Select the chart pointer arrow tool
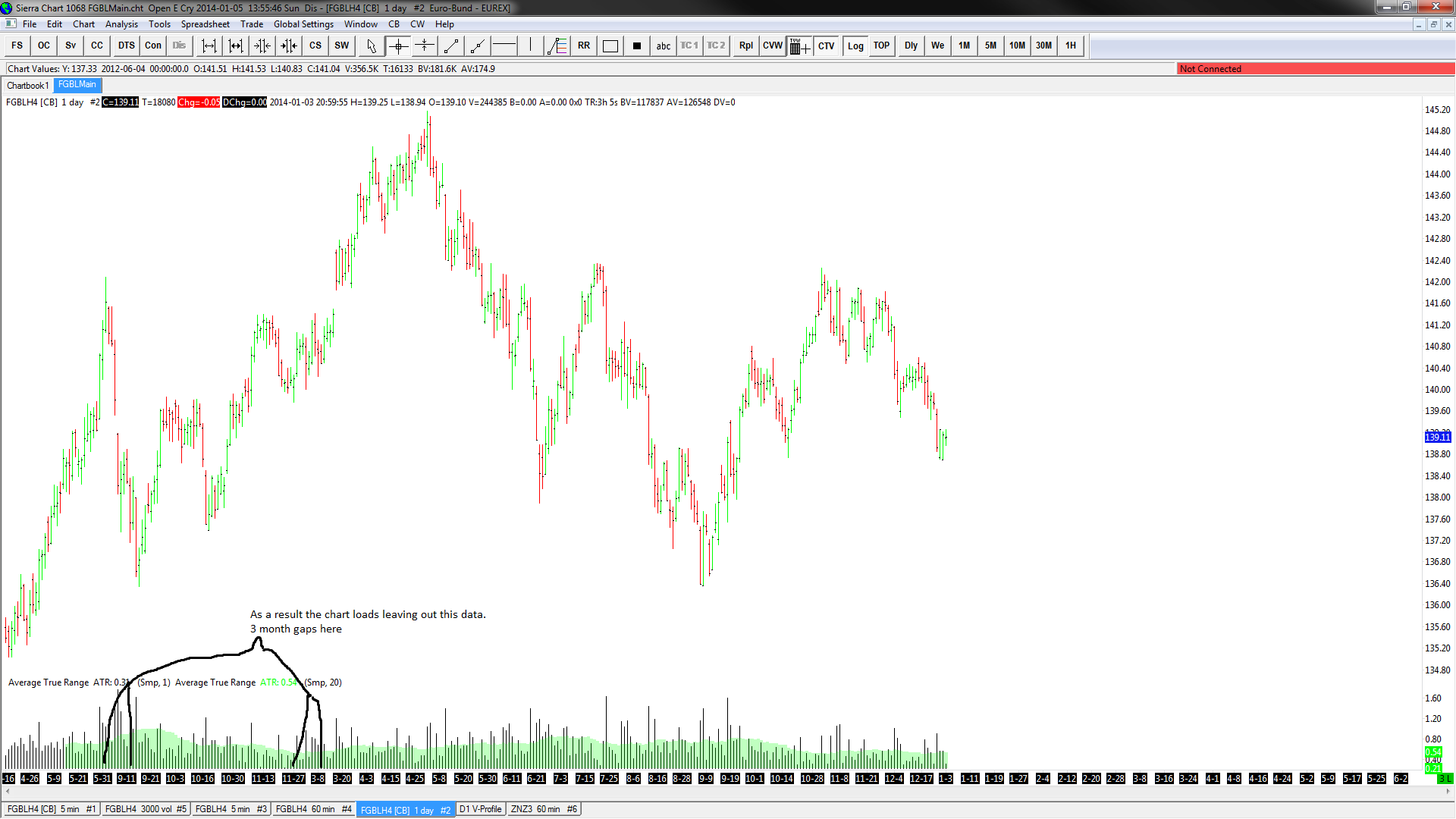Image resolution: width=1456 pixels, height=819 pixels. click(371, 46)
